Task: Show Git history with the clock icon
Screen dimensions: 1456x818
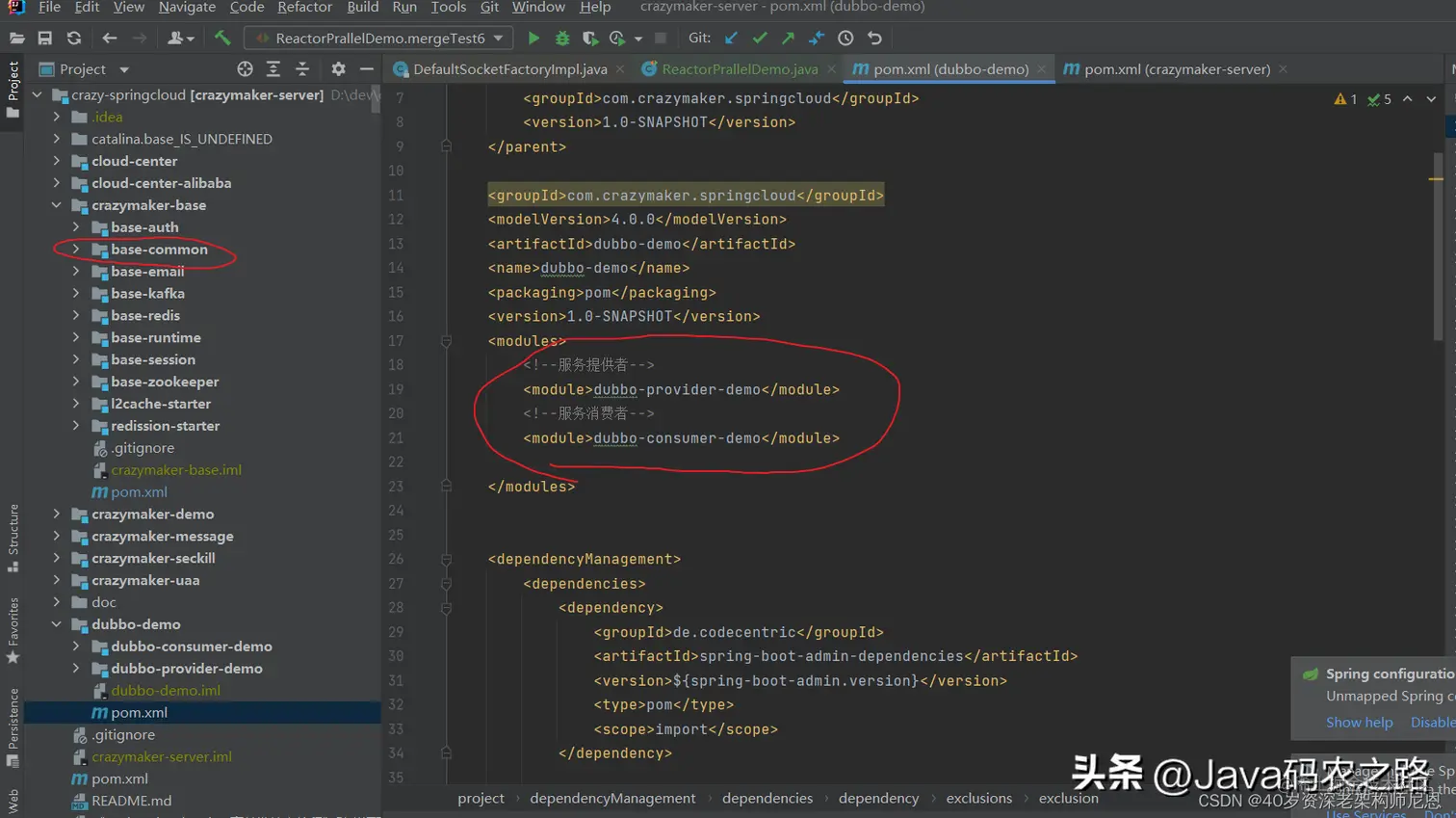Action: 845,39
